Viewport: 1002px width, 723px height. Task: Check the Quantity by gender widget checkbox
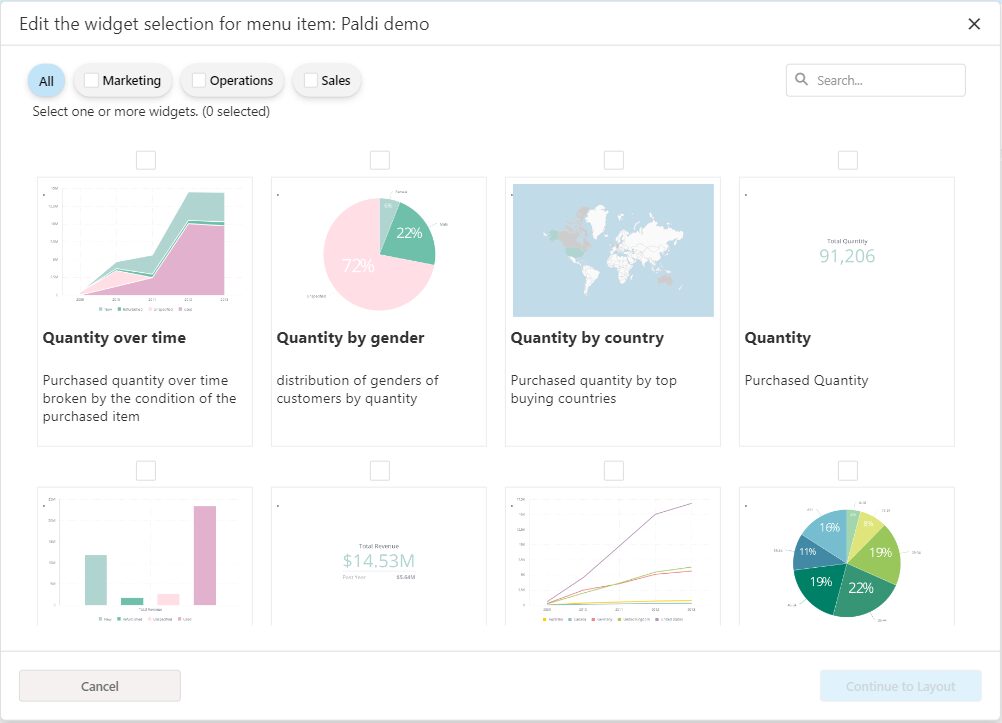(x=379, y=159)
